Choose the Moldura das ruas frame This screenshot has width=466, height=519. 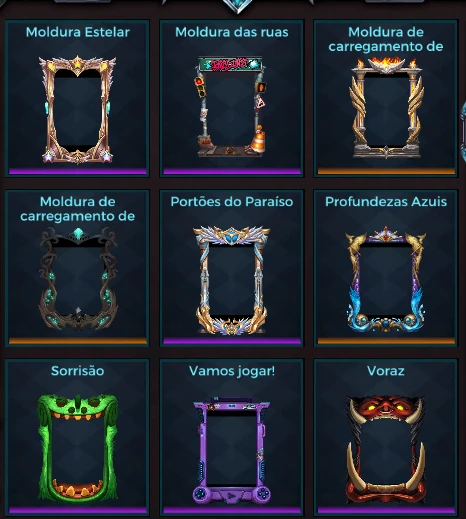coord(232,98)
